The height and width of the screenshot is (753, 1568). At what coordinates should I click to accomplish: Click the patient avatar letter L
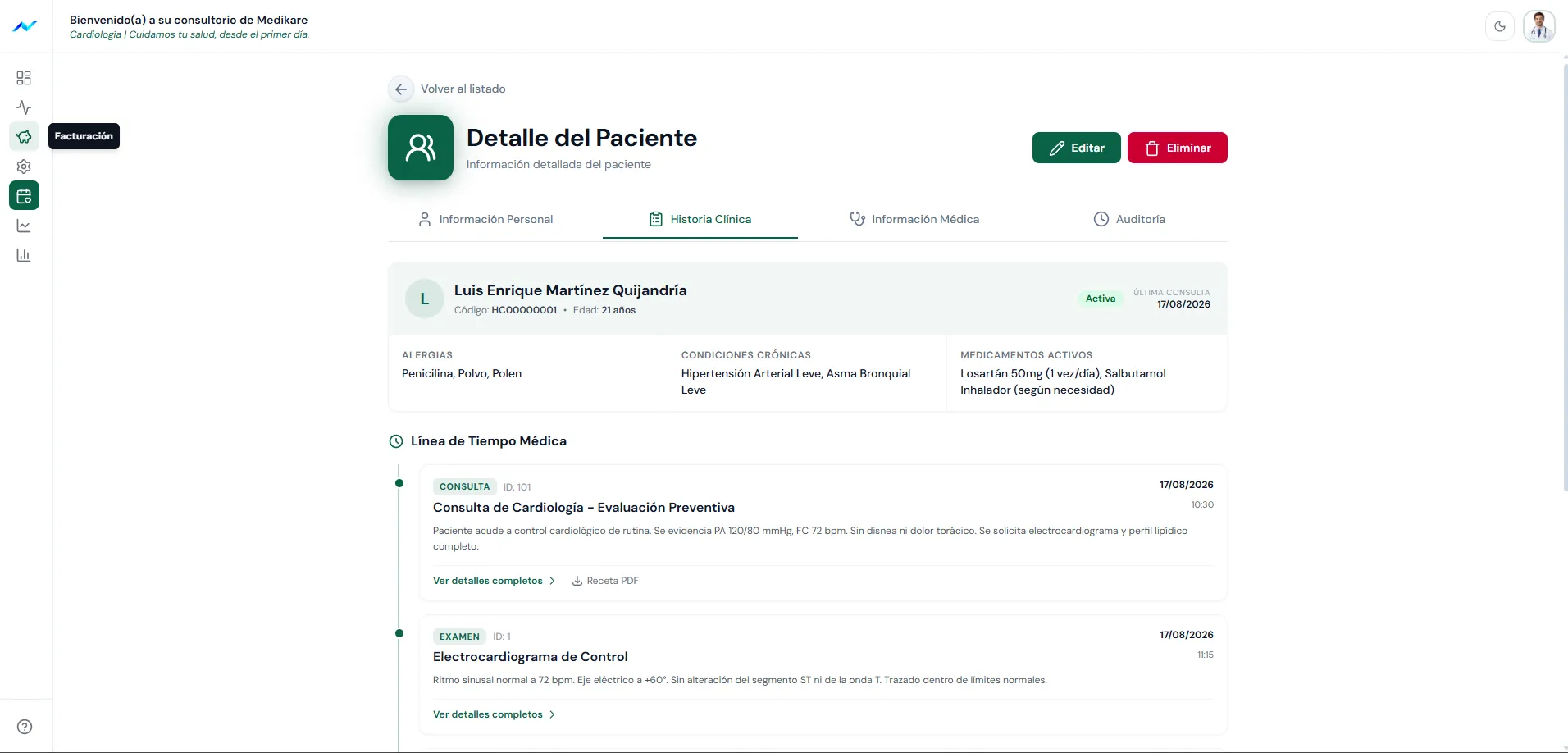[x=425, y=299]
